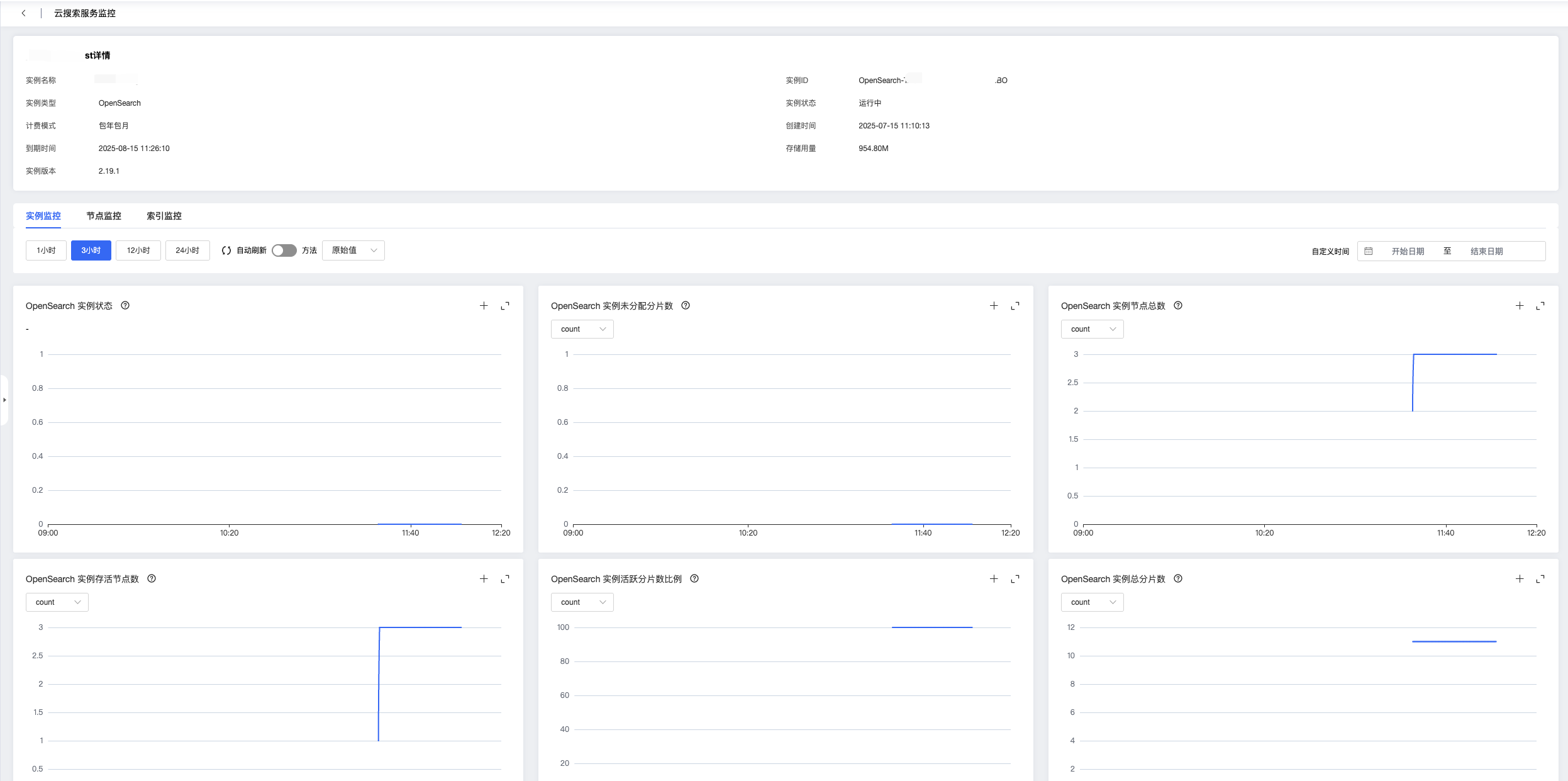Open help tooltip for 实例存活节点数
Viewport: 1568px width, 781px height.
click(152, 579)
